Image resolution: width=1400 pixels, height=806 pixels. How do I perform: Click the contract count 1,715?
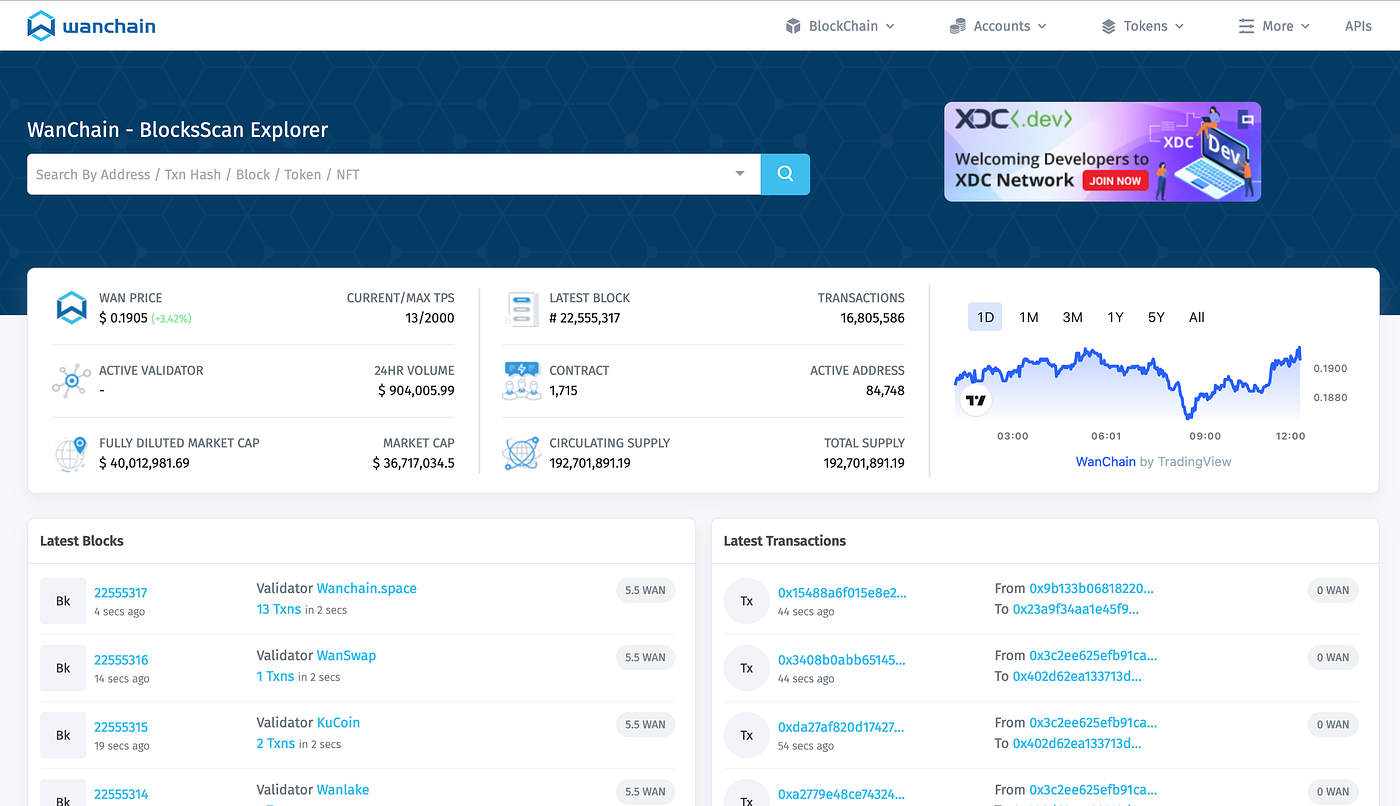point(563,390)
